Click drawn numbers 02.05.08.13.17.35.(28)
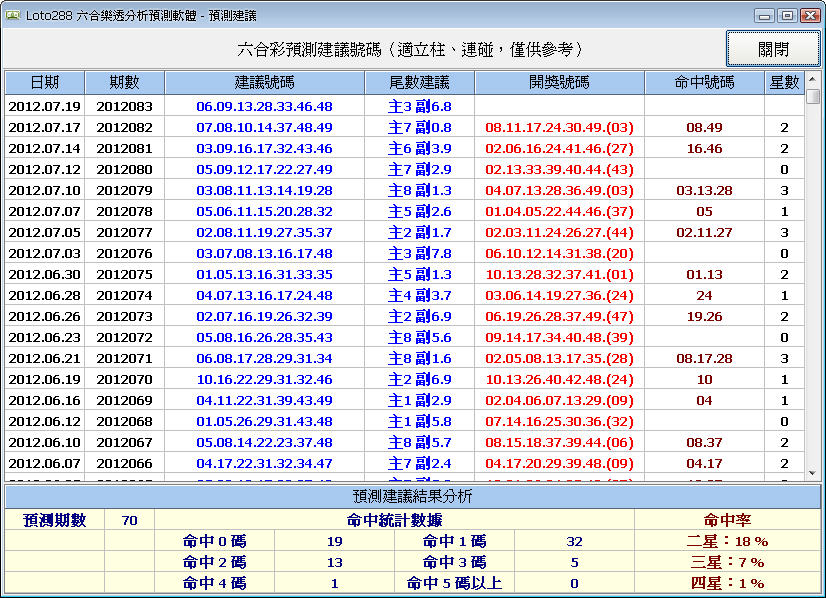The image size is (826, 598). coord(559,358)
